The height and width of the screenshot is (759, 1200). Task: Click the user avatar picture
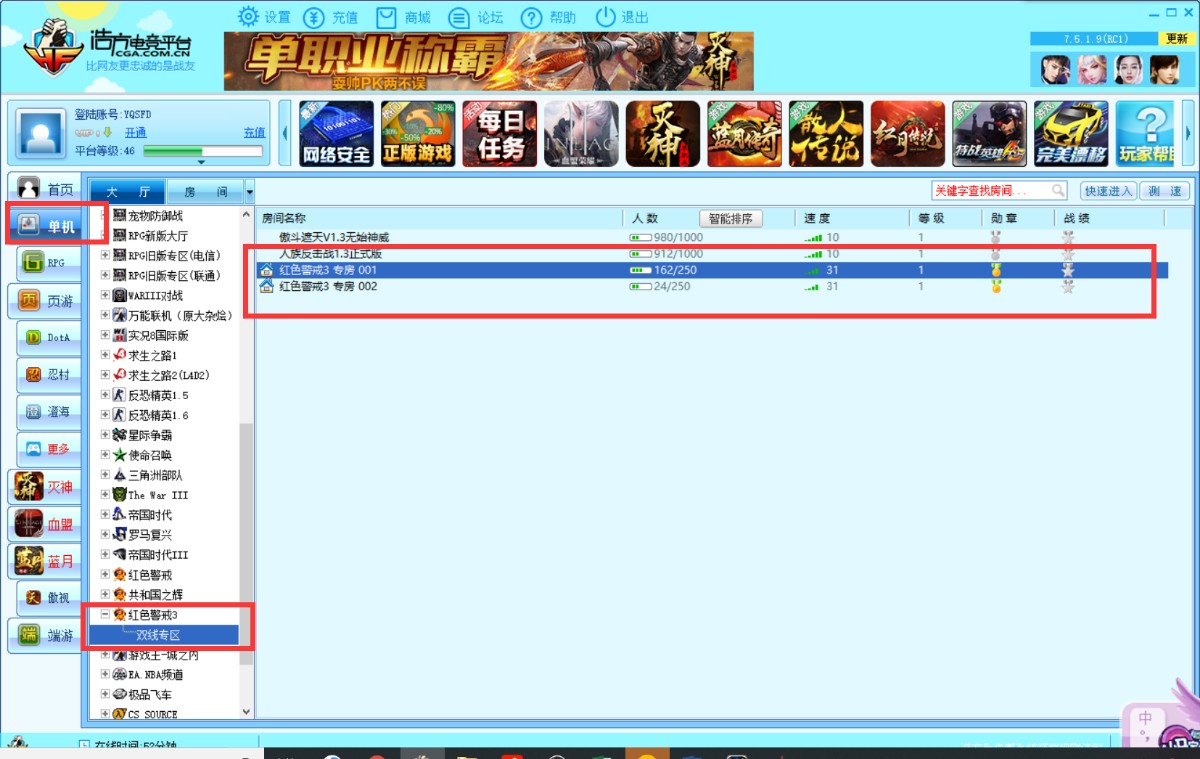[42, 133]
